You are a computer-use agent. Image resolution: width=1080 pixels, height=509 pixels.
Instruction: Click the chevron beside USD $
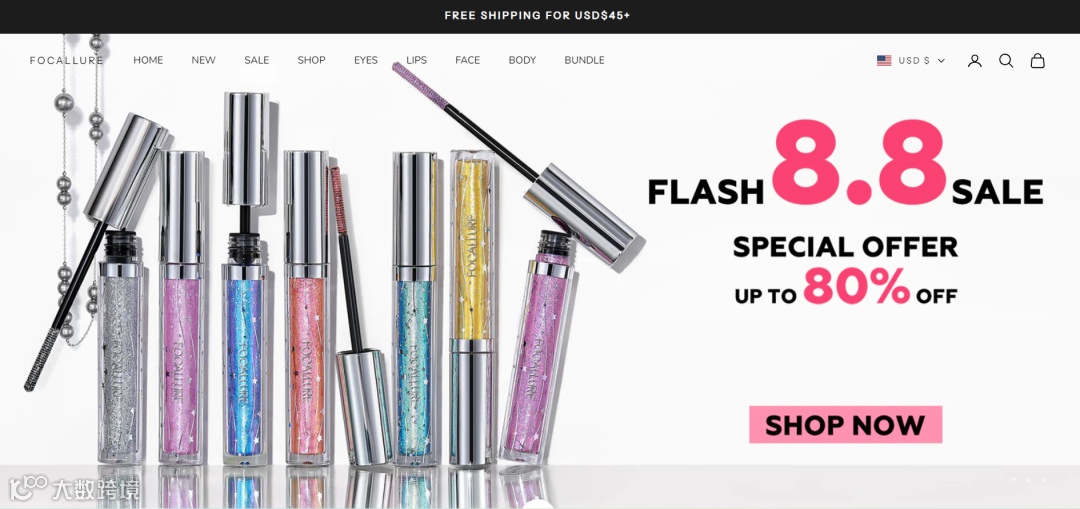point(941,61)
